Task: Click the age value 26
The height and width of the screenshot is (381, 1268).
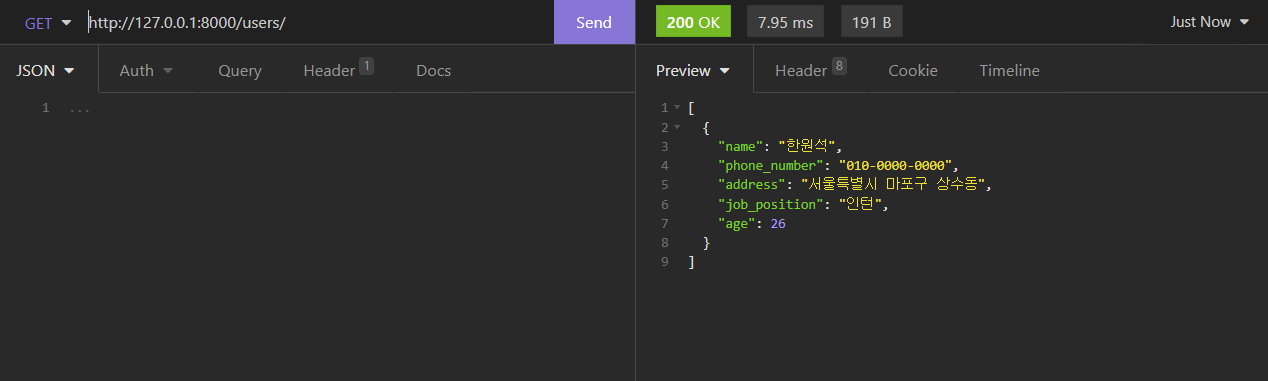Action: pyautogui.click(x=777, y=224)
